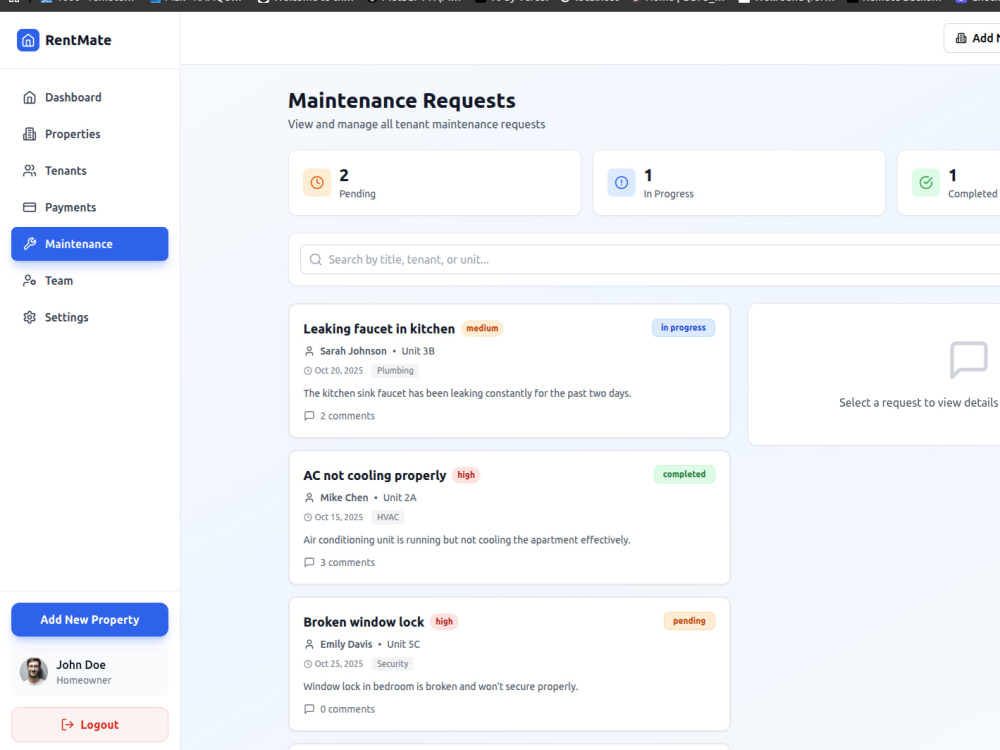This screenshot has height=750, width=1000.
Task: Click the person icon beside Emily Davis
Action: pyautogui.click(x=309, y=645)
